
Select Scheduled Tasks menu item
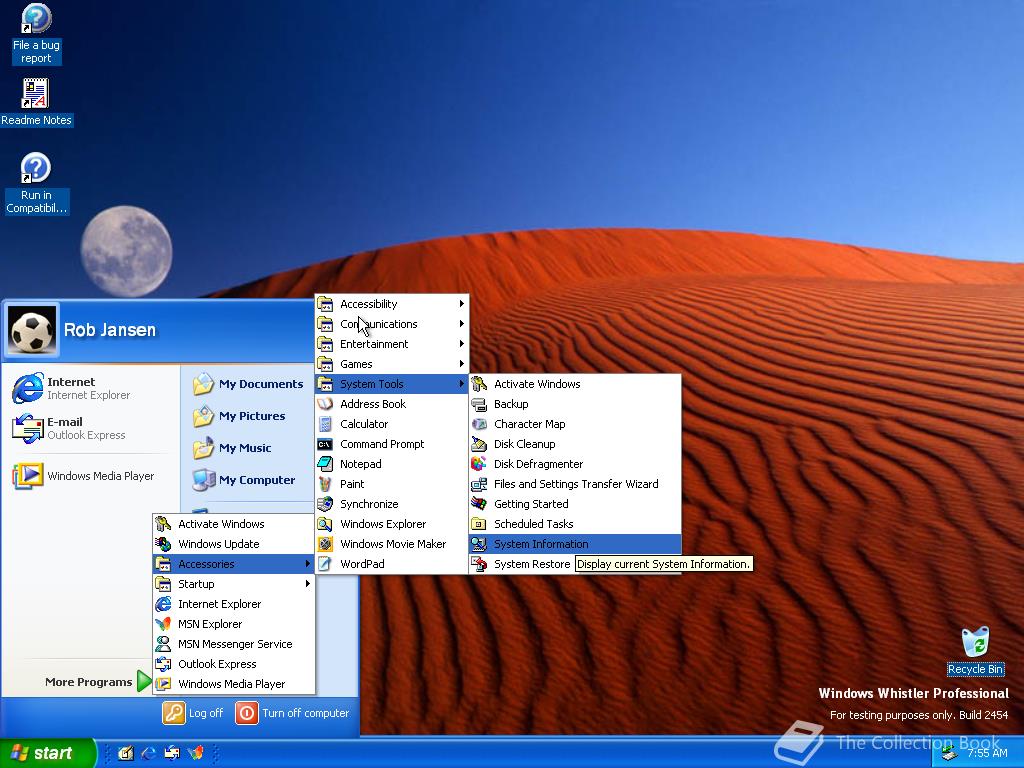point(575,524)
